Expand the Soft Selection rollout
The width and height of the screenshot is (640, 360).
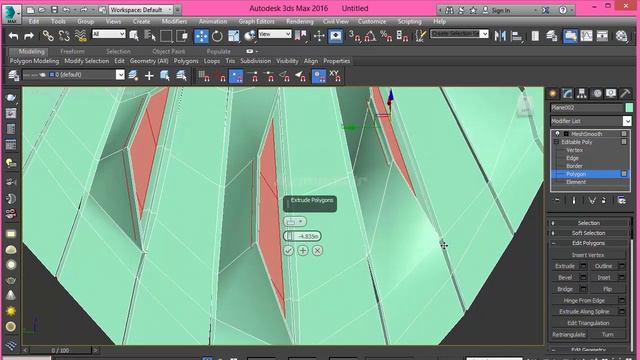click(x=588, y=233)
